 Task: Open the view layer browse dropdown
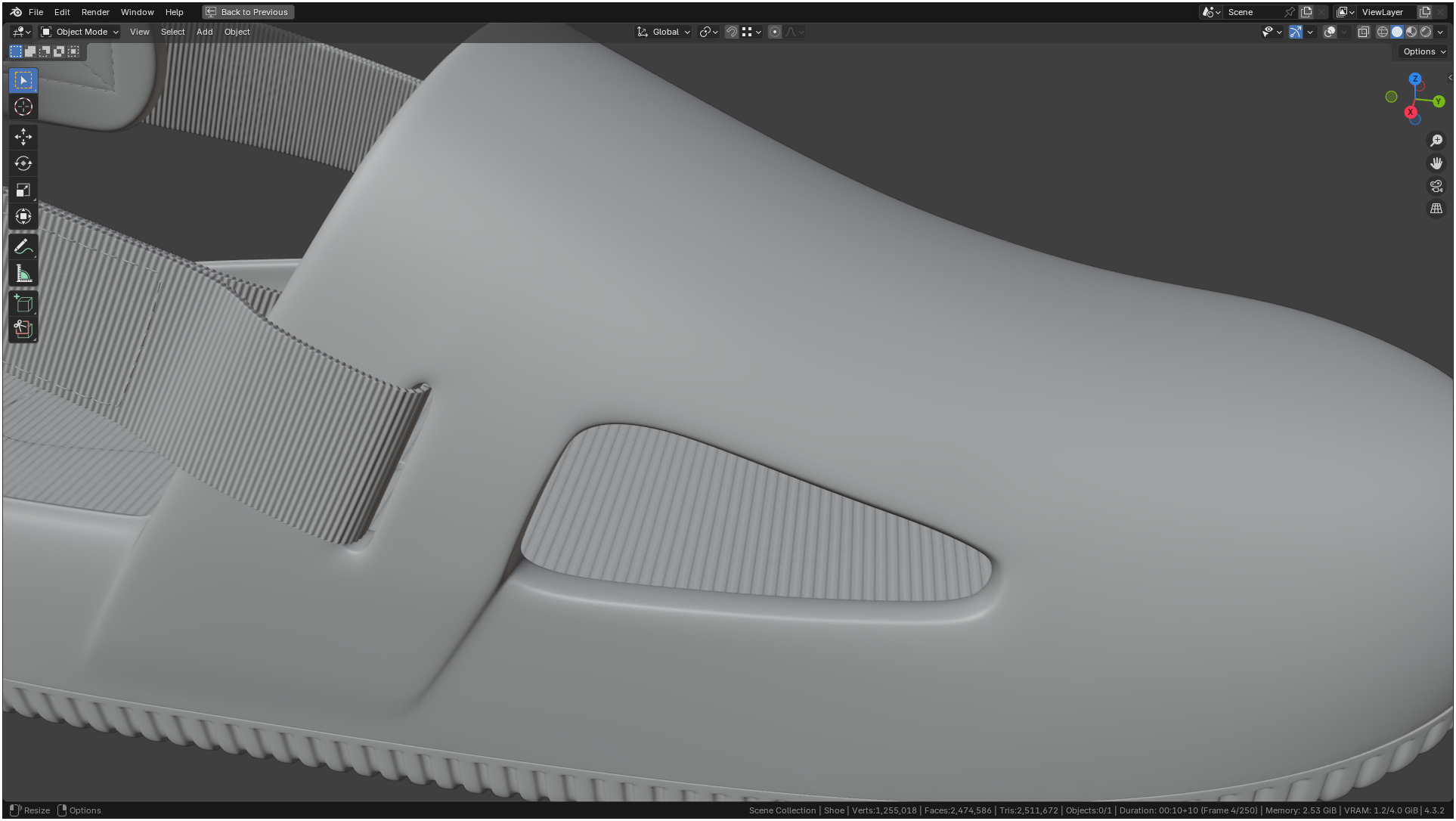tap(1346, 12)
